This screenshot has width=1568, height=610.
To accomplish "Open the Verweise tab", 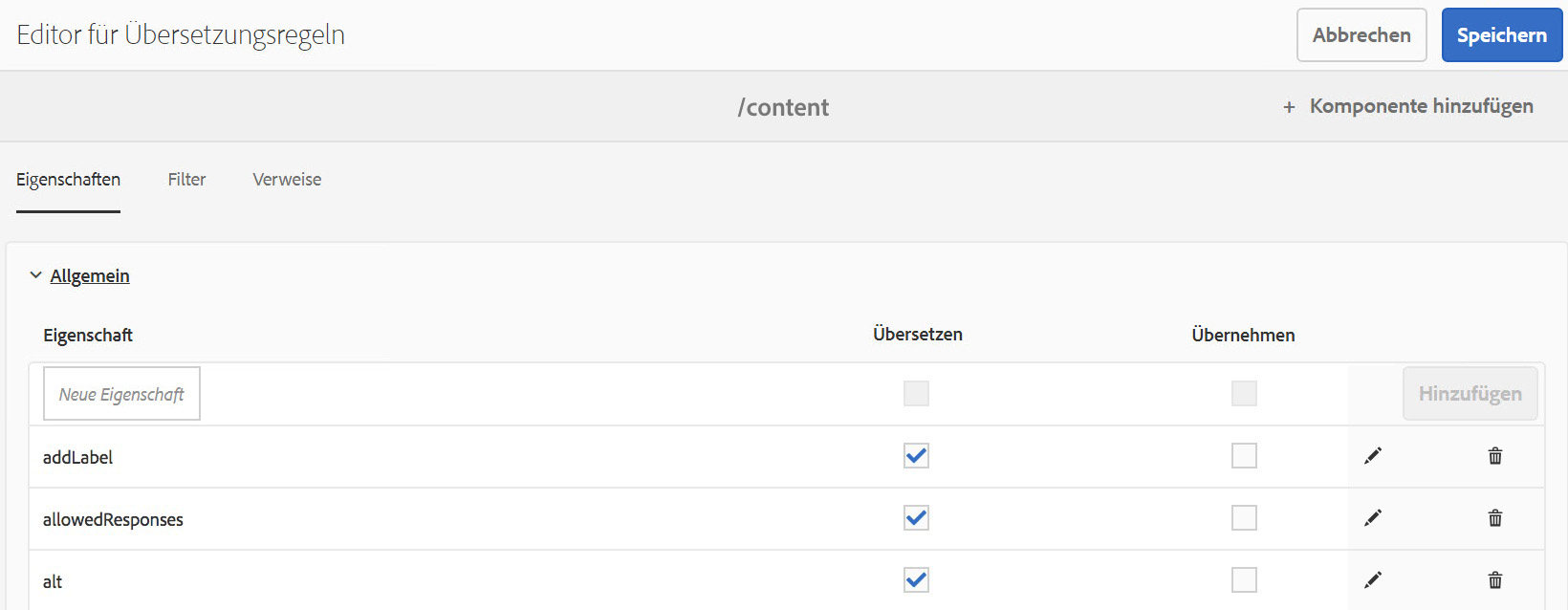I will click(287, 180).
